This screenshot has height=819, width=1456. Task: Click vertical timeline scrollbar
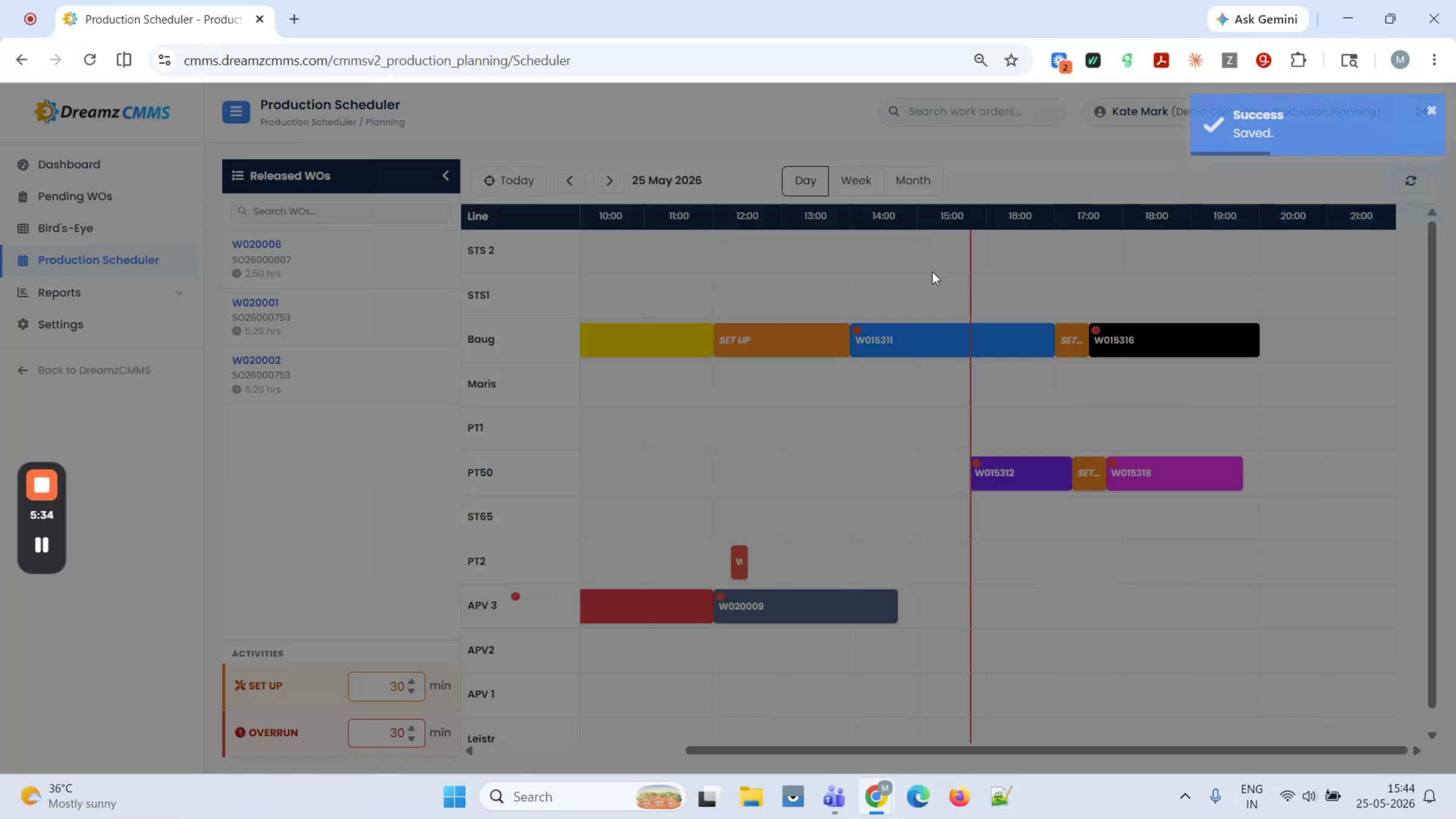pos(1432,465)
